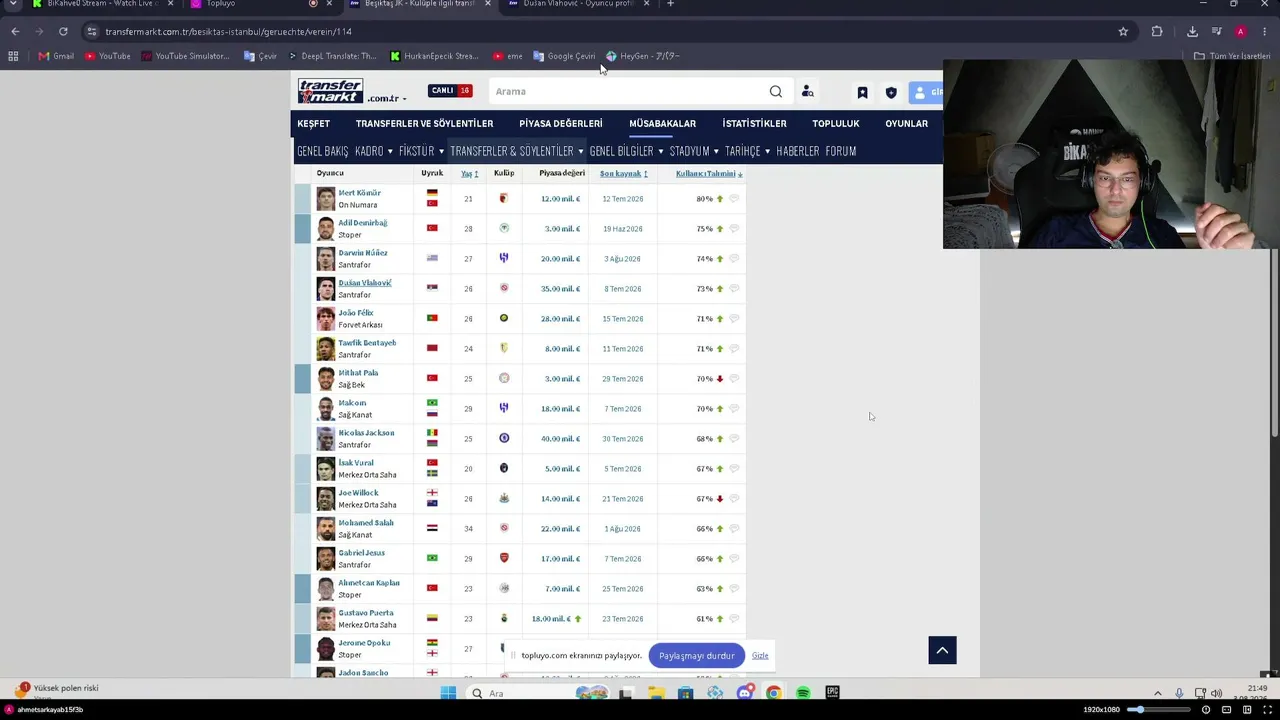Image resolution: width=1280 pixels, height=720 pixels.
Task: Go back using the browser back arrow
Action: (x=15, y=31)
